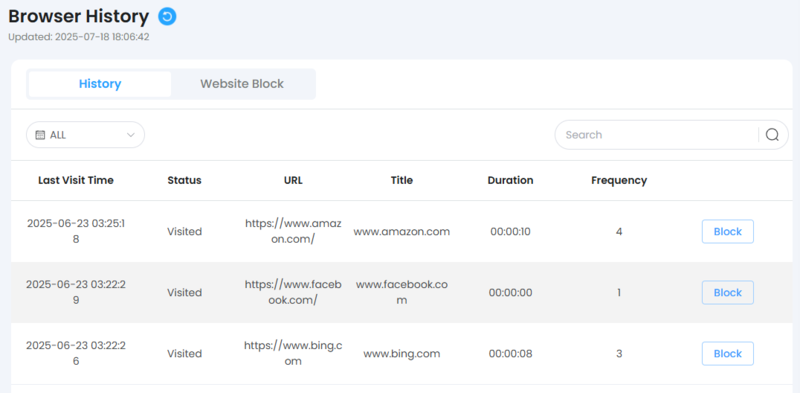Click frequency value 4 in amazon row
The width and height of the screenshot is (800, 393).
click(x=619, y=232)
